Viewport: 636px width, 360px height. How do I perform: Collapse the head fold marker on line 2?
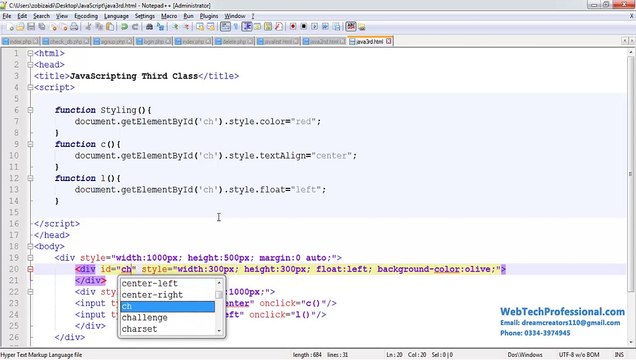point(30,64)
